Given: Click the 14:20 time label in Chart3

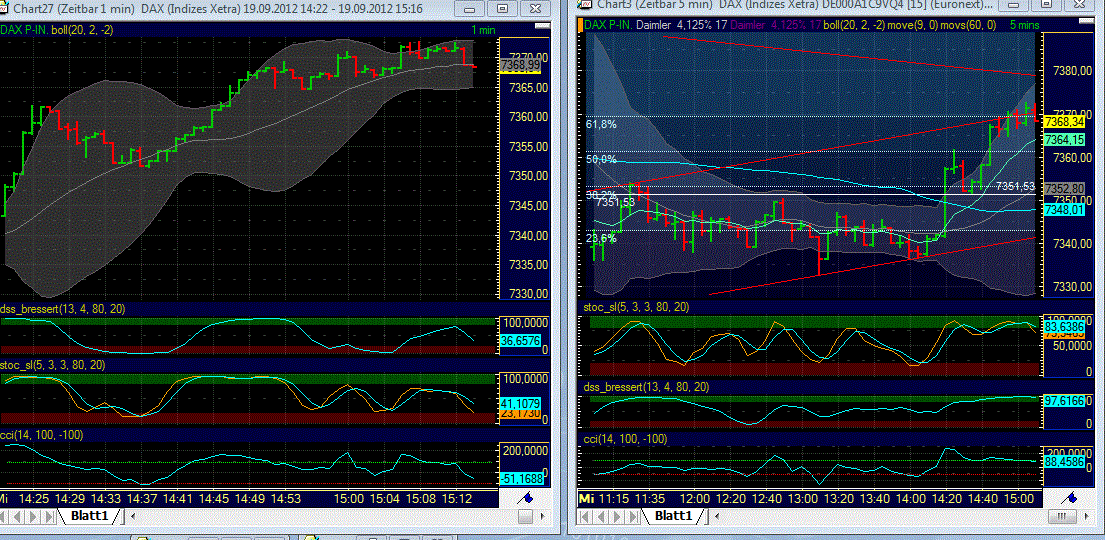Looking at the screenshot, I should point(947,498).
